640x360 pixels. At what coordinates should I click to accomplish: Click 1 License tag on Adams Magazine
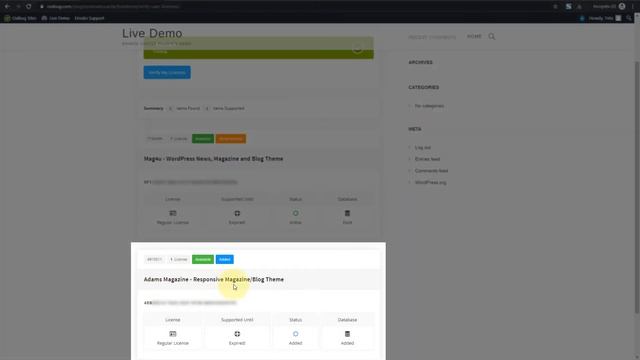coord(179,259)
